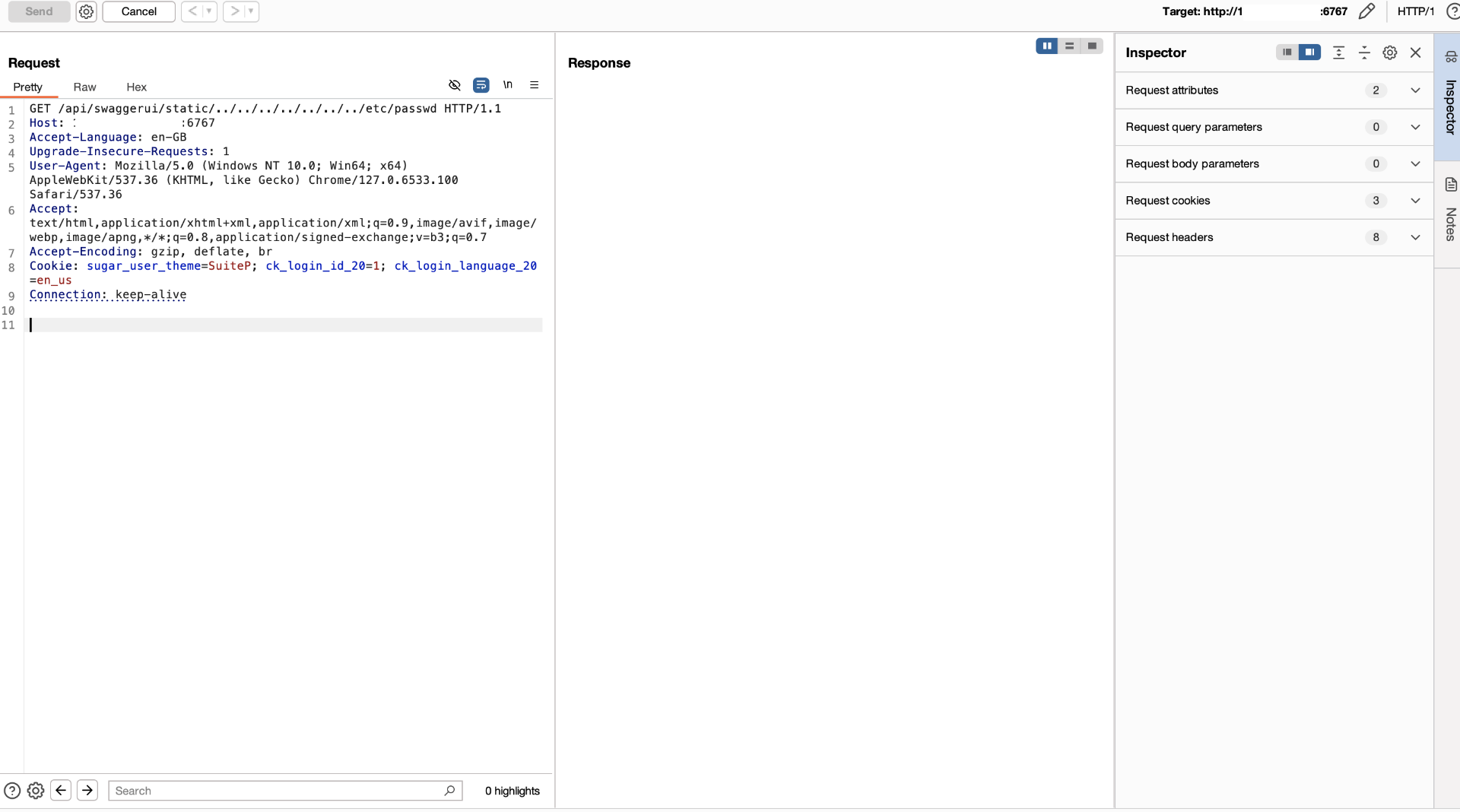Place the cursor on empty line 11 of the request

(x=286, y=325)
